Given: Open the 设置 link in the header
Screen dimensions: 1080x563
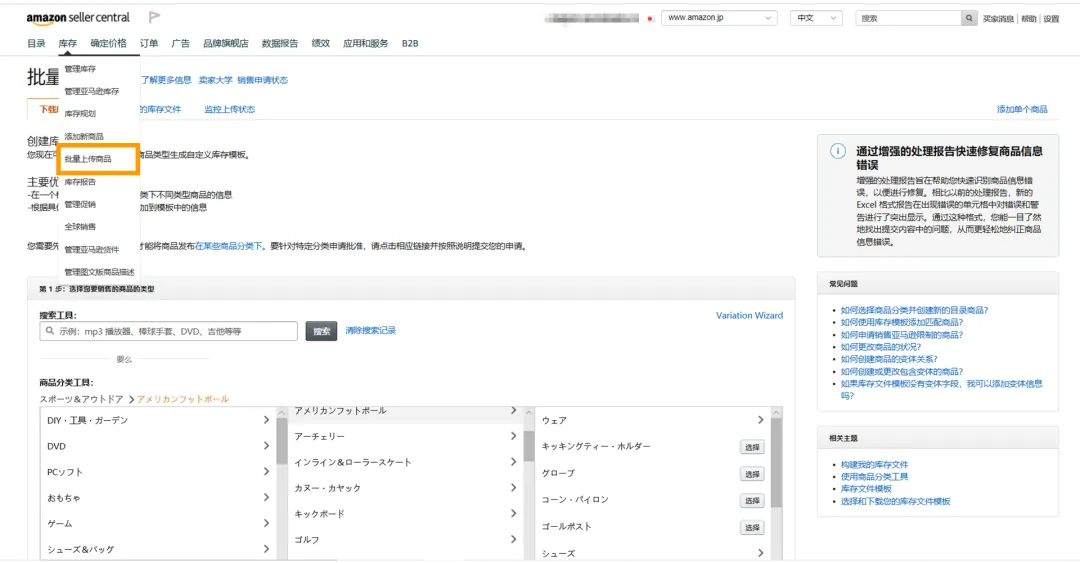Looking at the screenshot, I should coord(1051,19).
